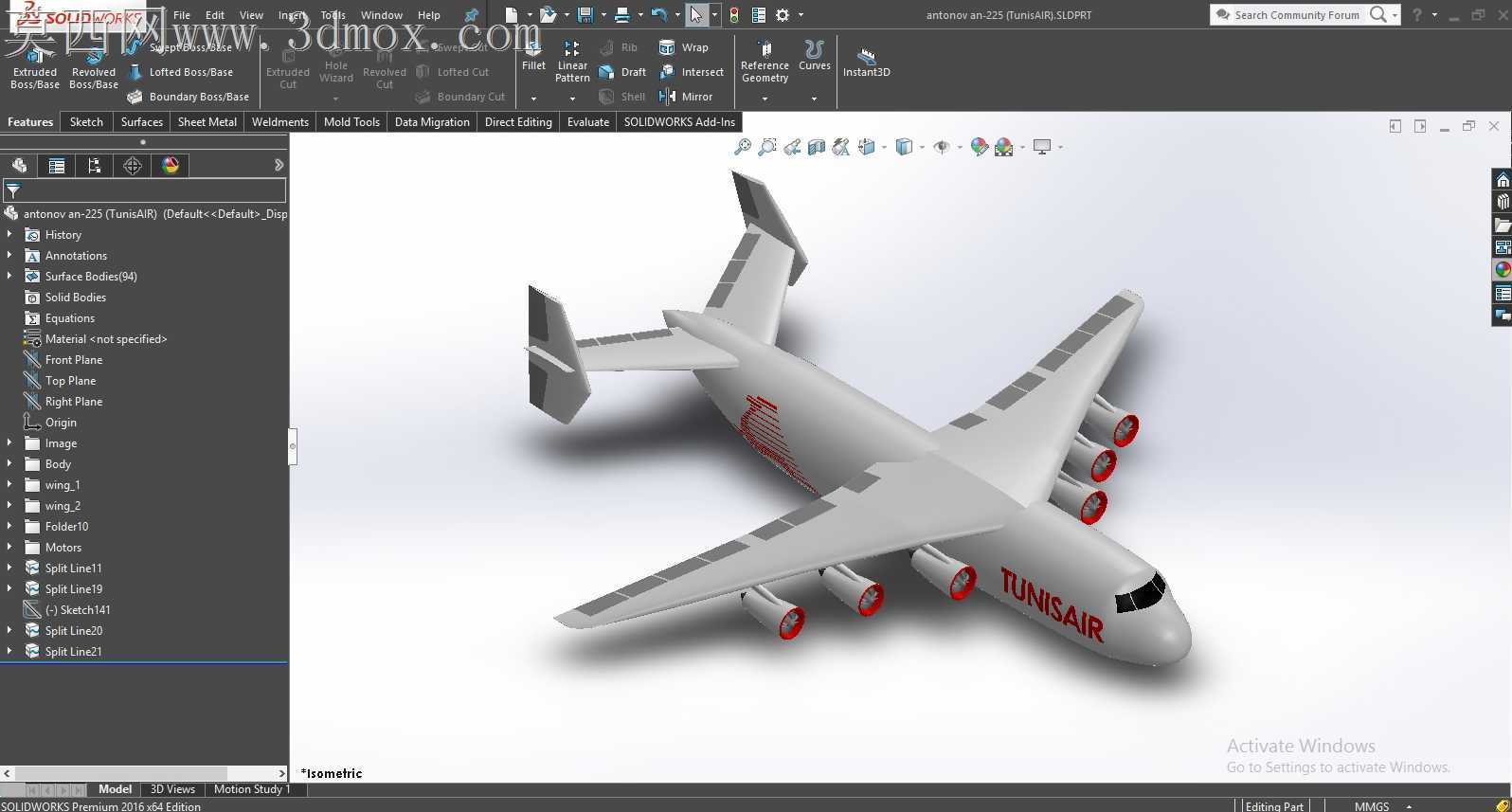Screen dimensions: 1512x812
Task: Open Reference Geometry dropdown arrow
Action: click(x=765, y=99)
